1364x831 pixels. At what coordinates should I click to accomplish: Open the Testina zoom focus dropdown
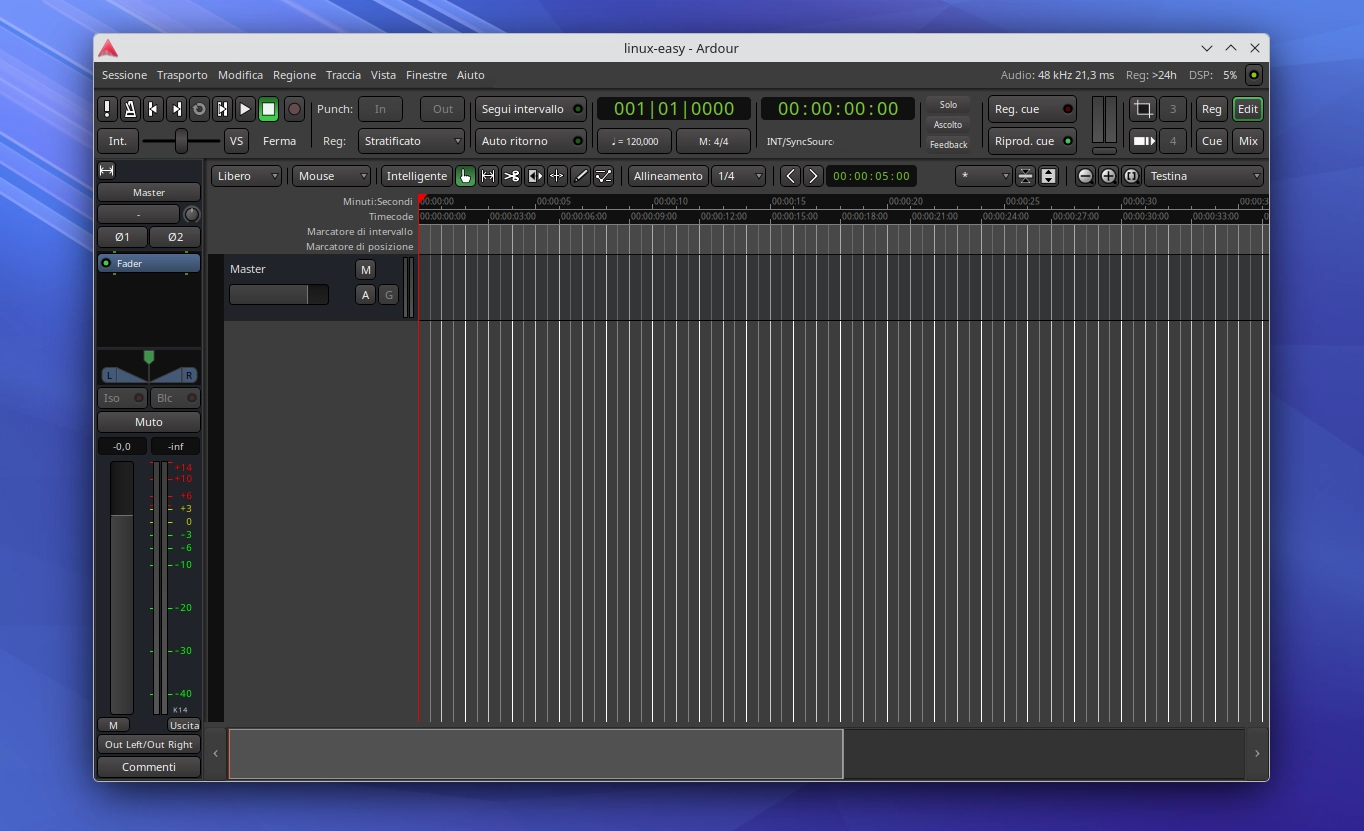(x=1204, y=176)
